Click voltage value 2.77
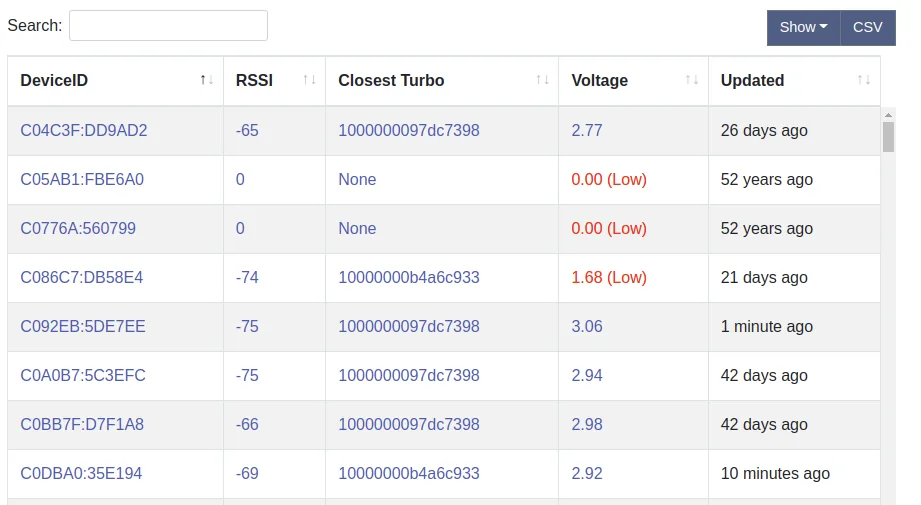 point(587,130)
